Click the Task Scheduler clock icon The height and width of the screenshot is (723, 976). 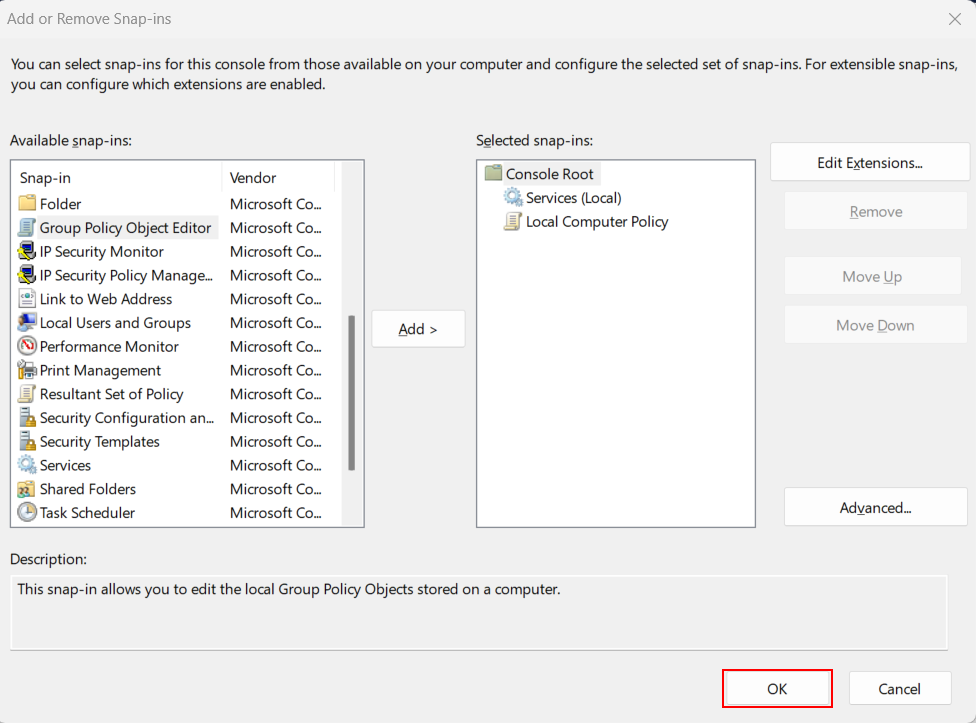point(27,513)
